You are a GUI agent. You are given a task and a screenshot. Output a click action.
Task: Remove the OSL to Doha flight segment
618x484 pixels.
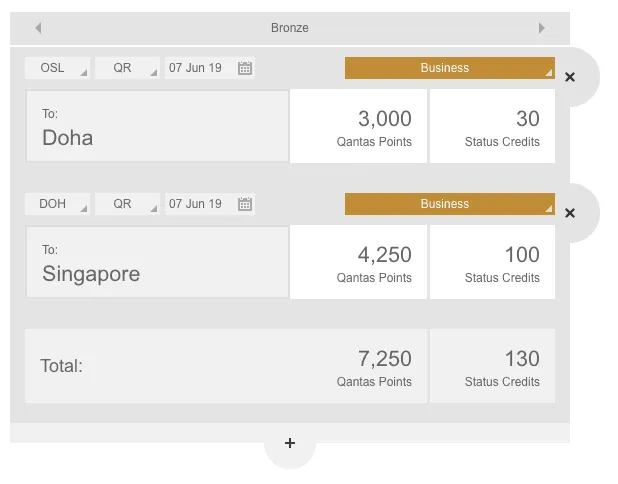coord(570,77)
